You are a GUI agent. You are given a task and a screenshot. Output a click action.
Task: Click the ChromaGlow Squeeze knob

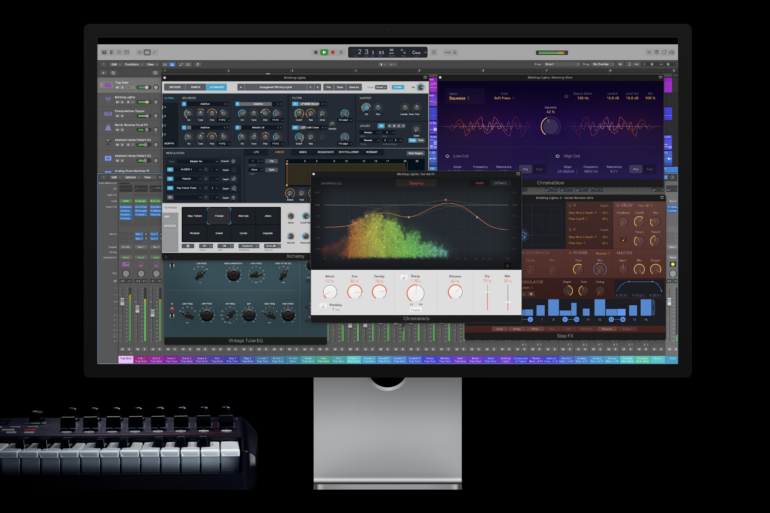(x=550, y=126)
